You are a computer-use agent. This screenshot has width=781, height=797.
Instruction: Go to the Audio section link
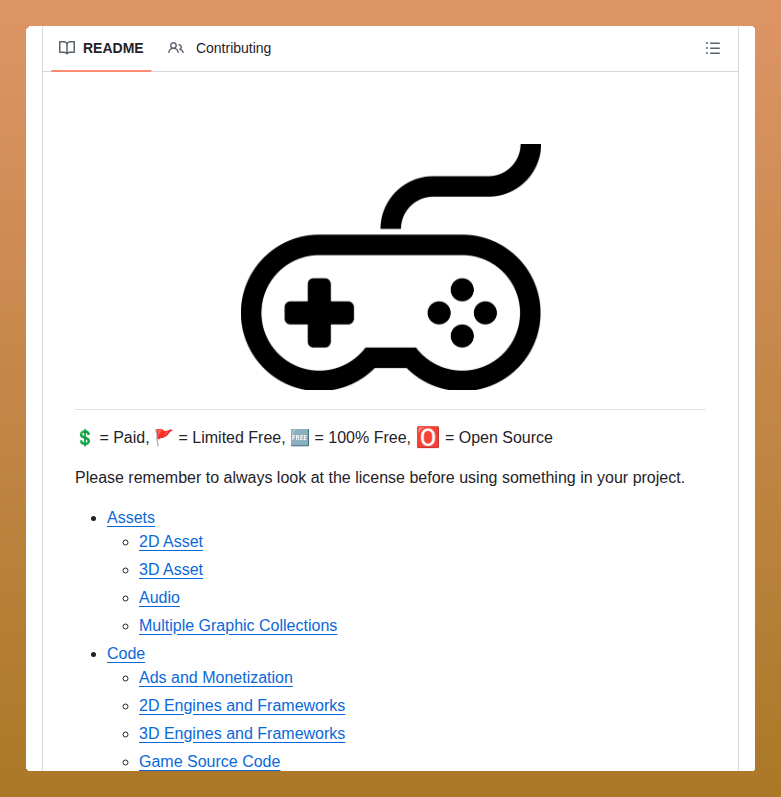(160, 598)
